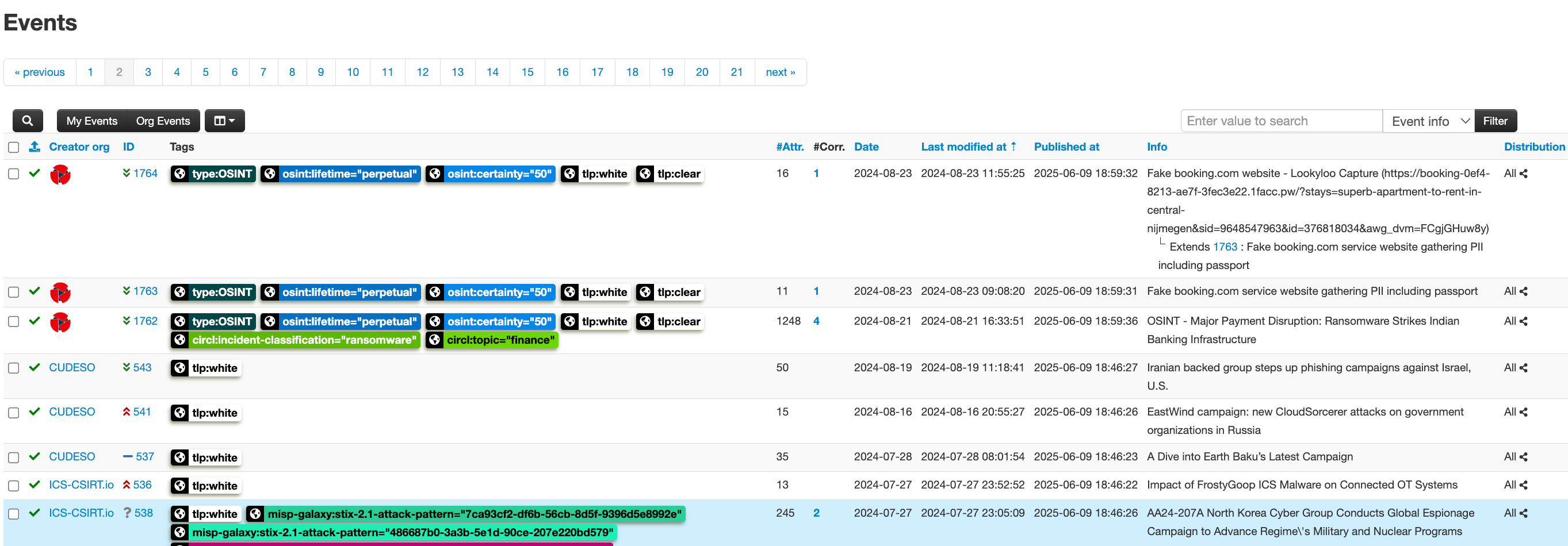Screen dimensions: 1568x546
Task: Open event ID 1762 link
Action: 146,321
